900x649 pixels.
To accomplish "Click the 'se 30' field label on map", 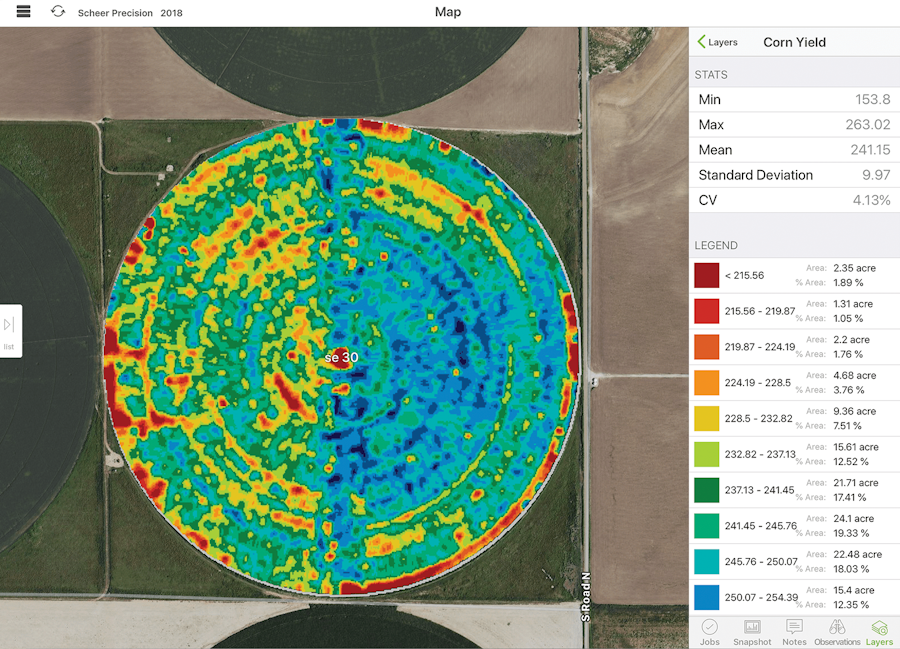I will point(341,357).
